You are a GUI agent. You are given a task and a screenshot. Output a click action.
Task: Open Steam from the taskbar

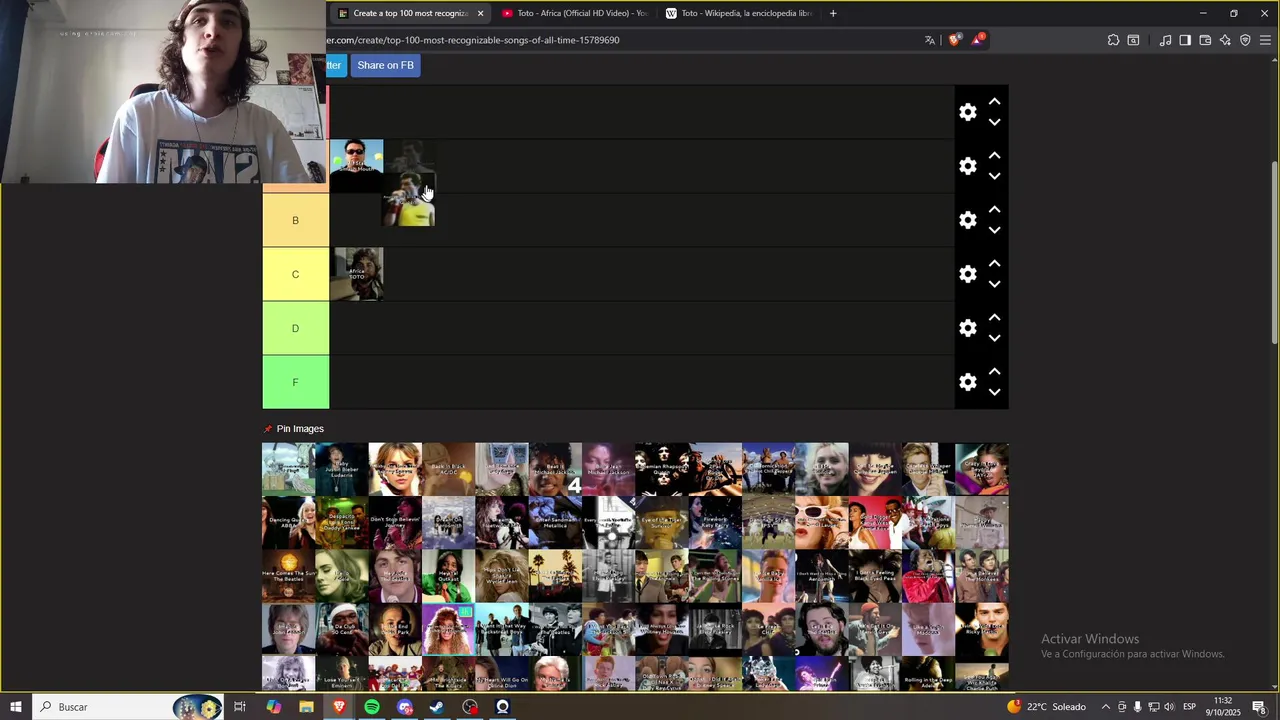(437, 707)
